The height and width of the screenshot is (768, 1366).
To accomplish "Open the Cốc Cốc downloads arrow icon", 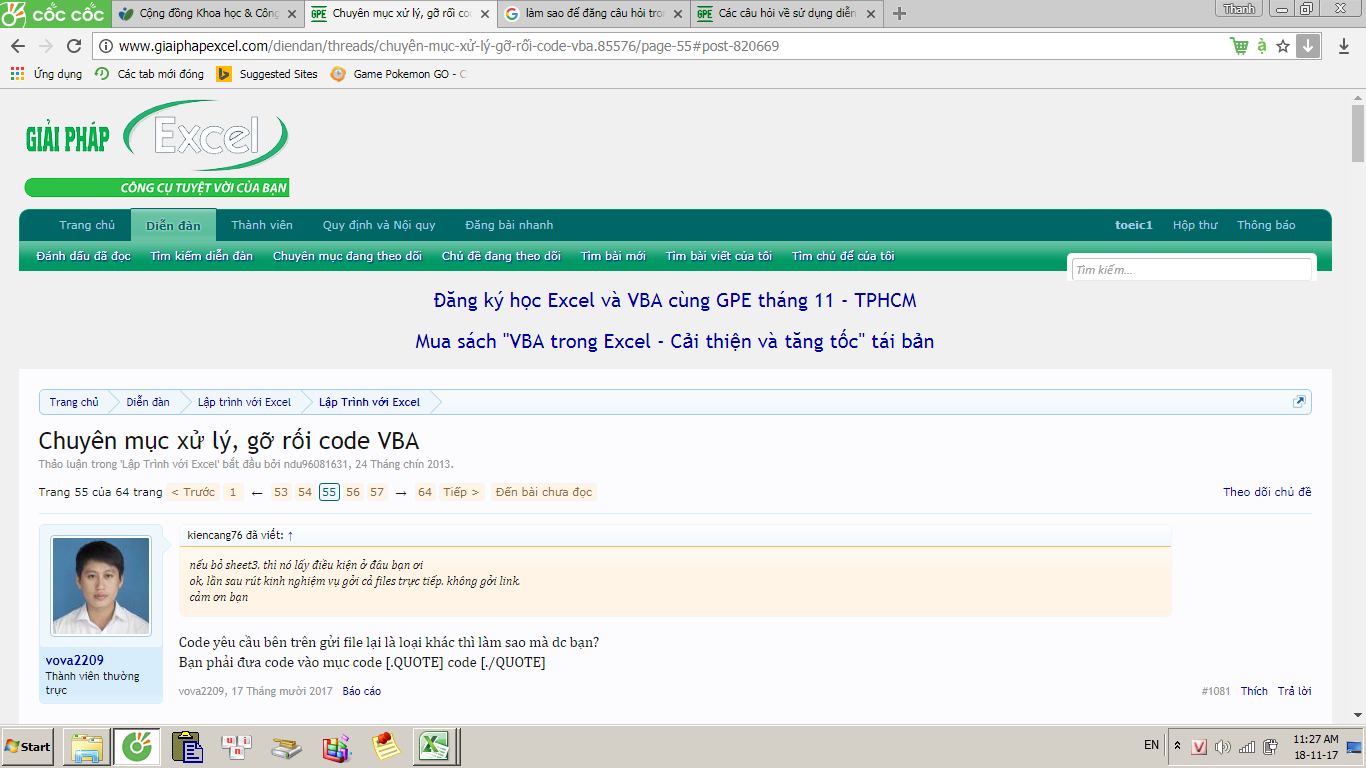I will [1308, 46].
